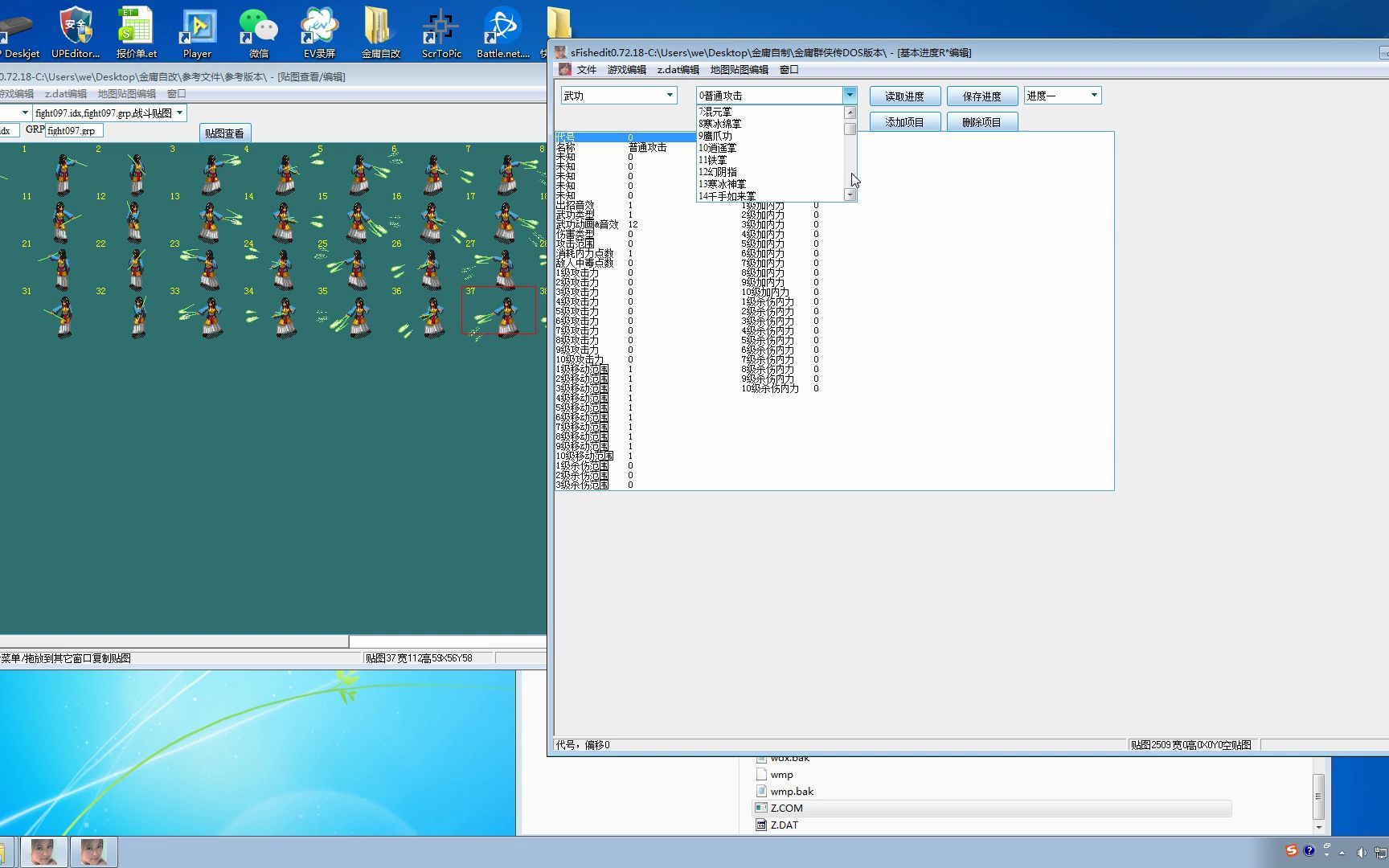Select Z.COM file in explorer window

pos(991,808)
